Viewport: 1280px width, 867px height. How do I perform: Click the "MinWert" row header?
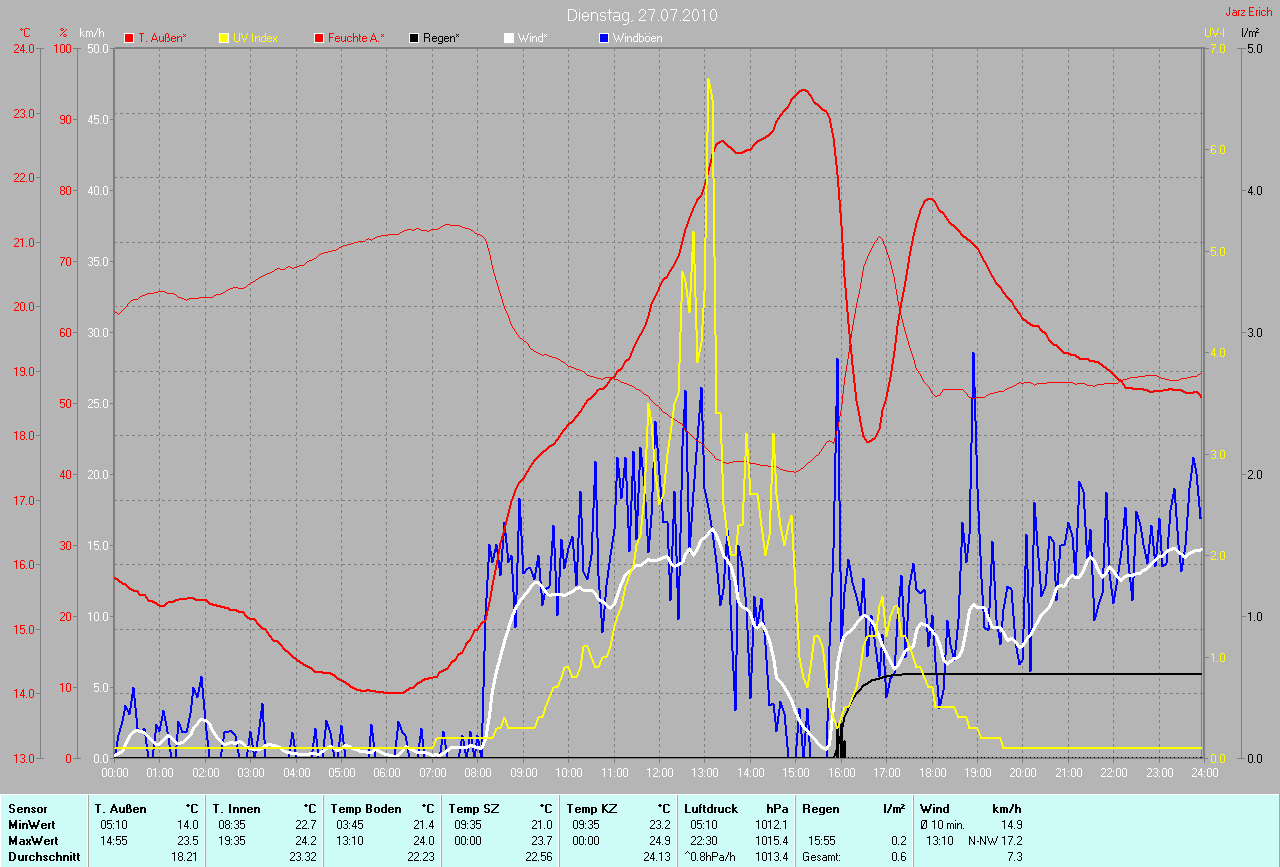coord(31,825)
